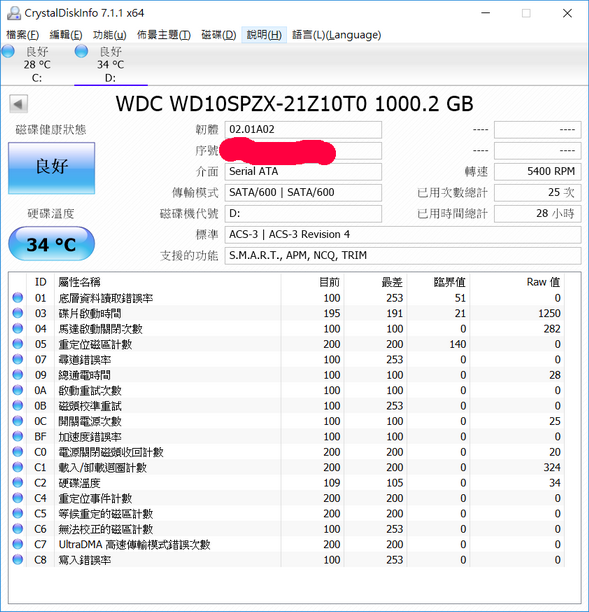
Task: Click the status dot for attribute 01
Action: point(18,298)
